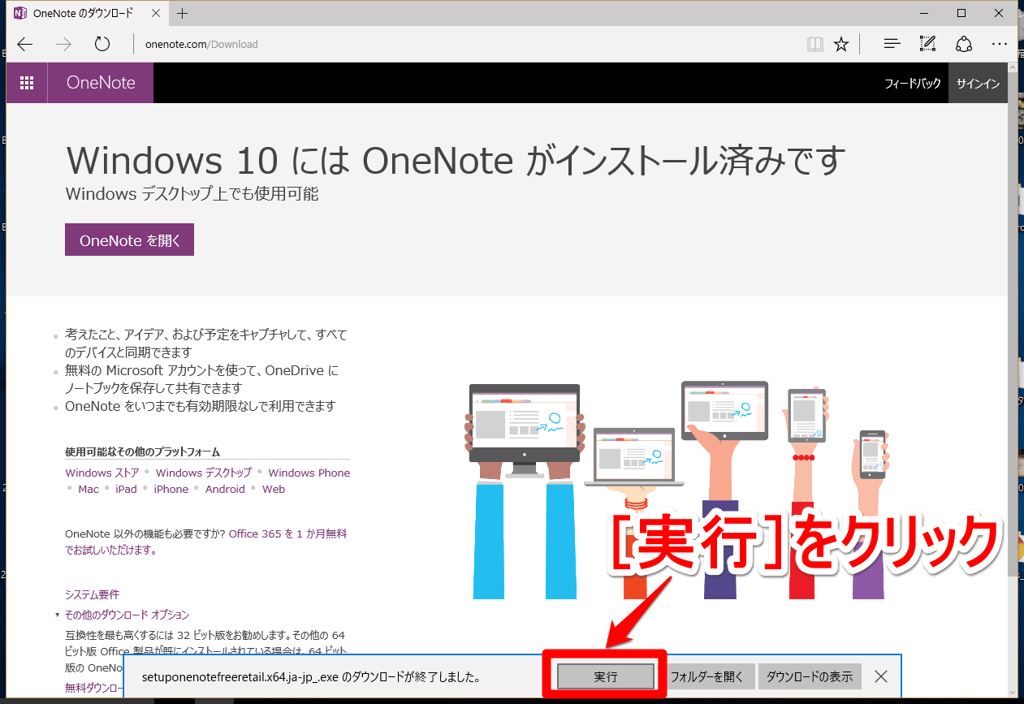This screenshot has width=1024, height=704.
Task: Open the iPhone platform link
Action: tap(170, 489)
